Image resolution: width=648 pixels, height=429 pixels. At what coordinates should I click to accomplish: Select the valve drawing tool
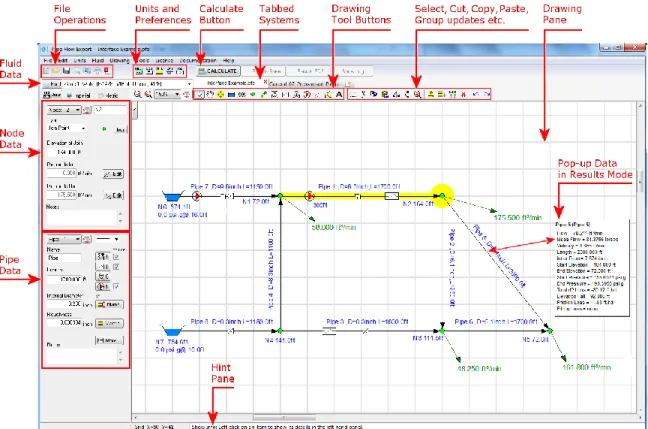click(x=285, y=95)
